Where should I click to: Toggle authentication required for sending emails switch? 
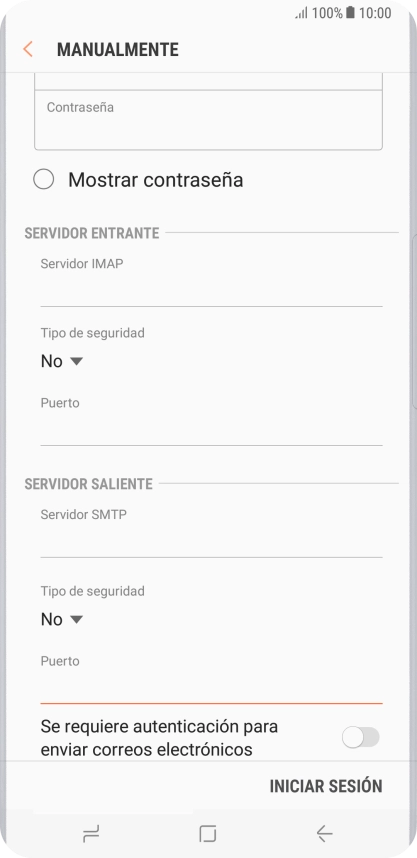click(361, 737)
